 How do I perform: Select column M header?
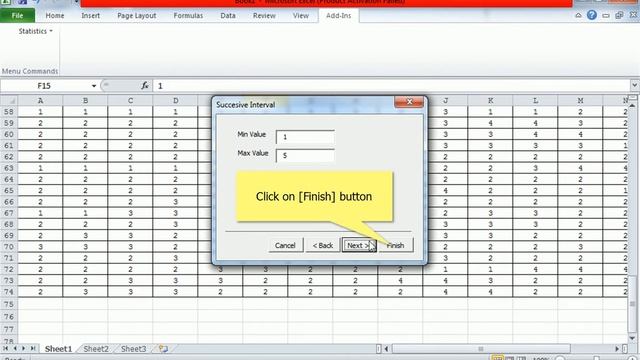(580, 100)
